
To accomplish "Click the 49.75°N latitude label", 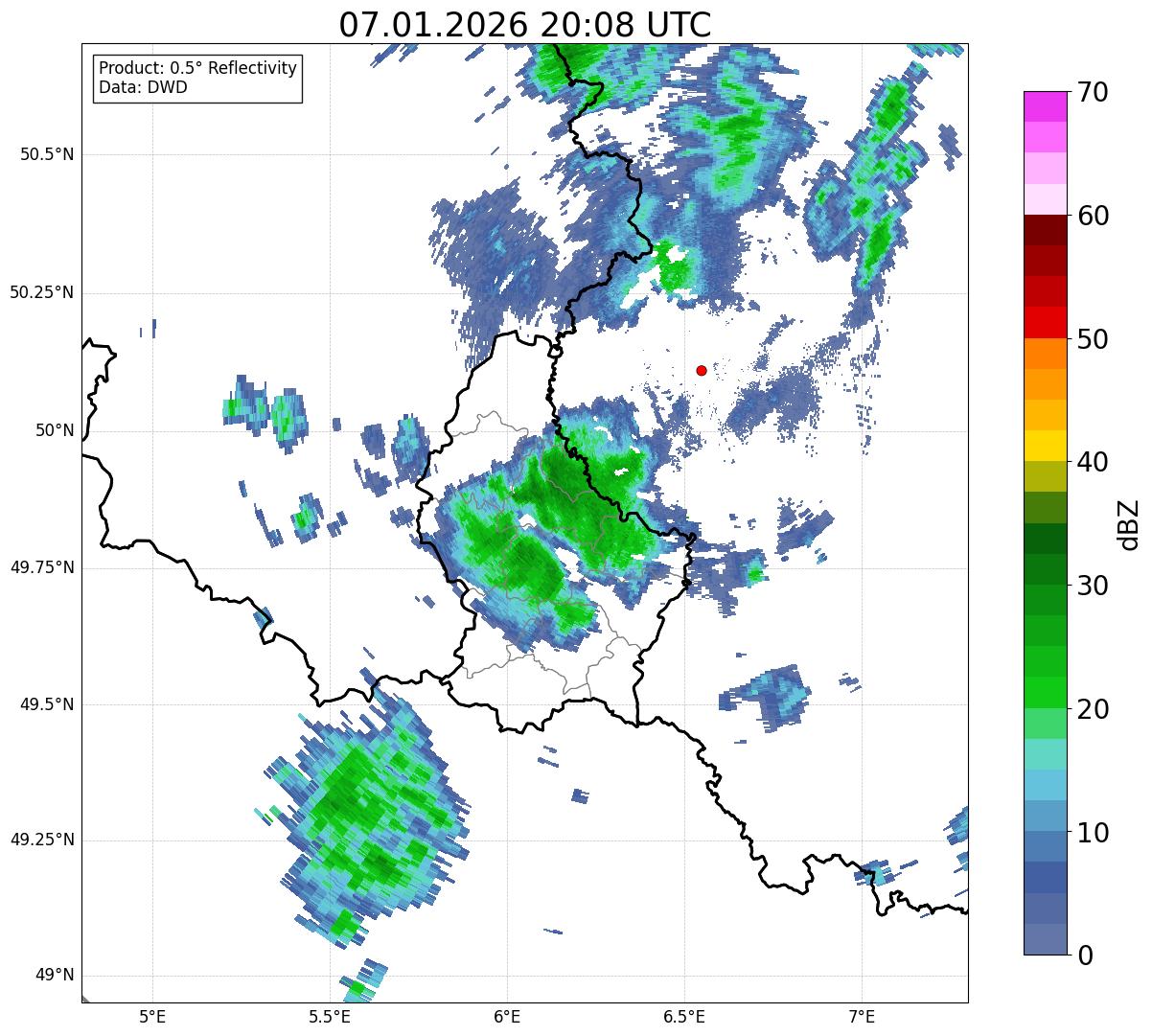I will pos(42,567).
